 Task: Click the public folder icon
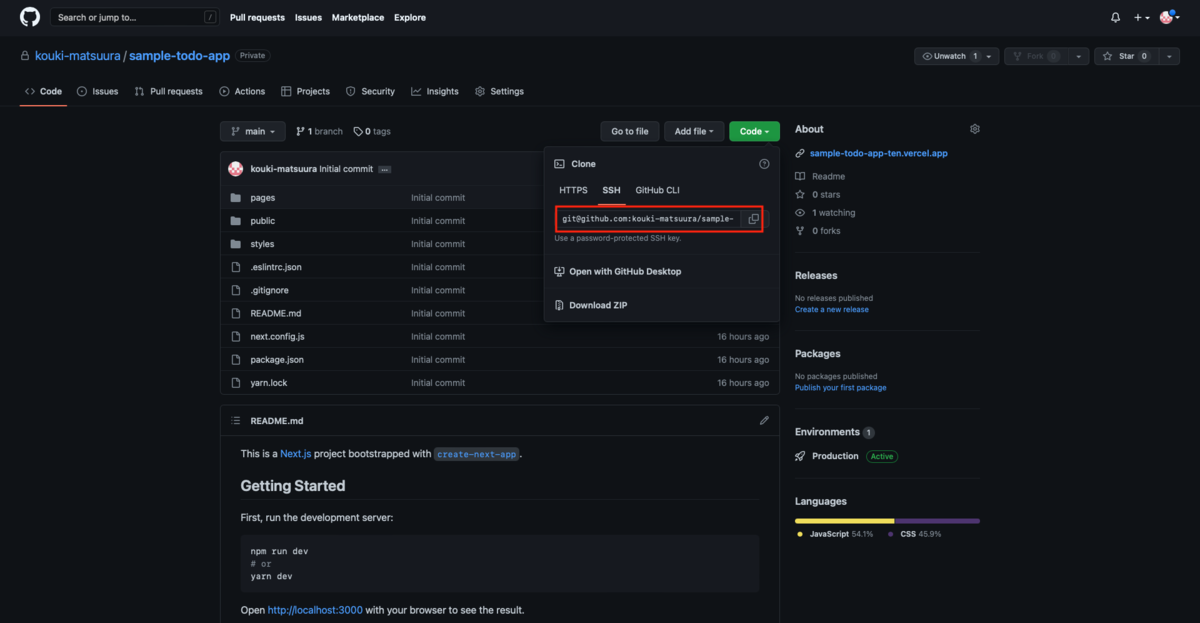tap(236, 221)
